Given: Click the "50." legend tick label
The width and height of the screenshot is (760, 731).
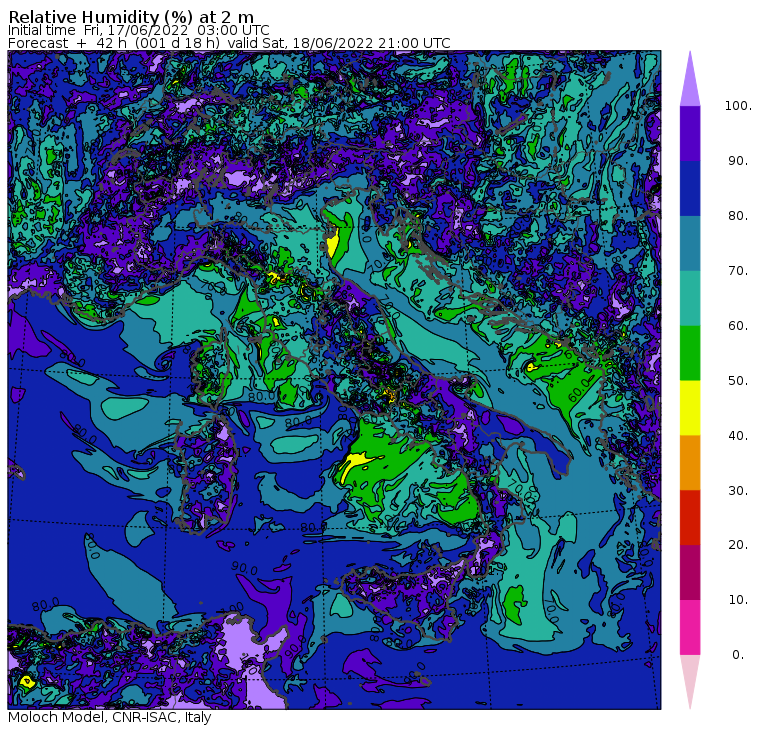Looking at the screenshot, I should click(738, 381).
